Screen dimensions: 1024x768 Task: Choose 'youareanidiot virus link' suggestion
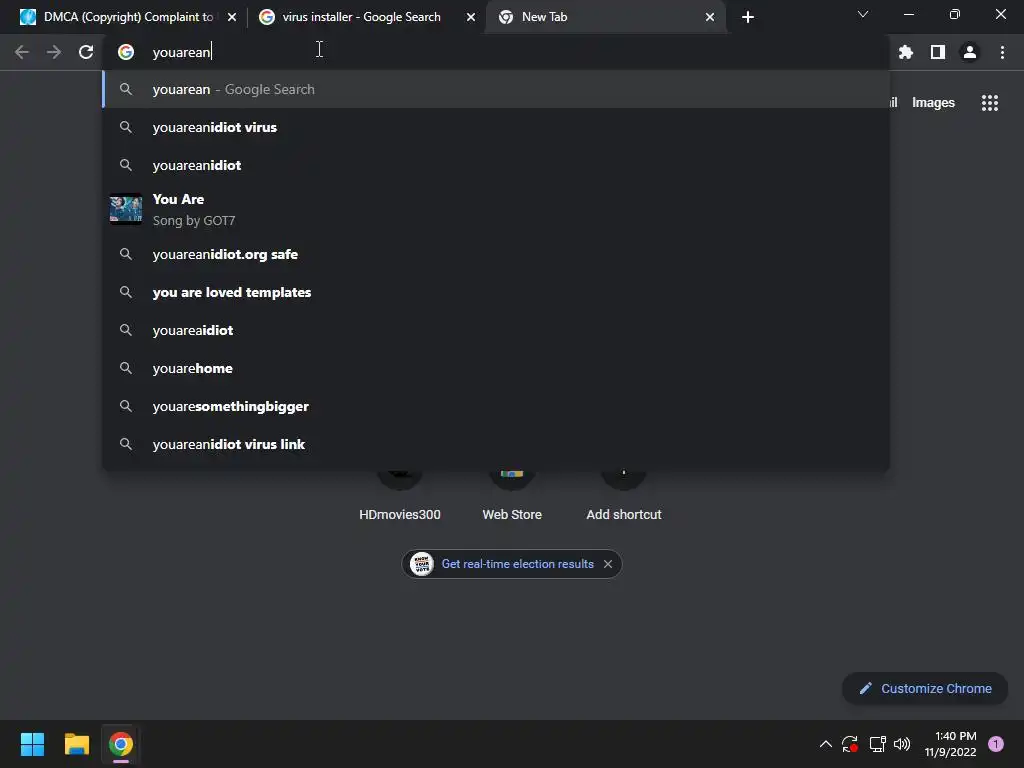(x=496, y=444)
